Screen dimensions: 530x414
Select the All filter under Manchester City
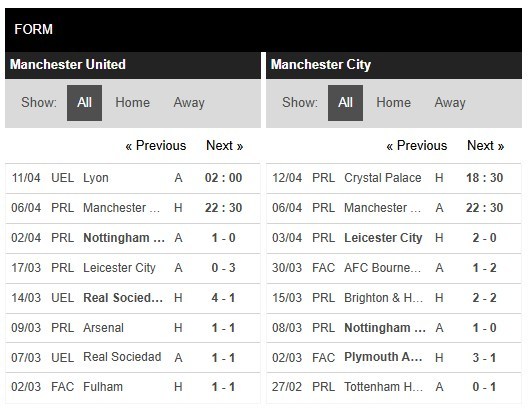[x=345, y=103]
